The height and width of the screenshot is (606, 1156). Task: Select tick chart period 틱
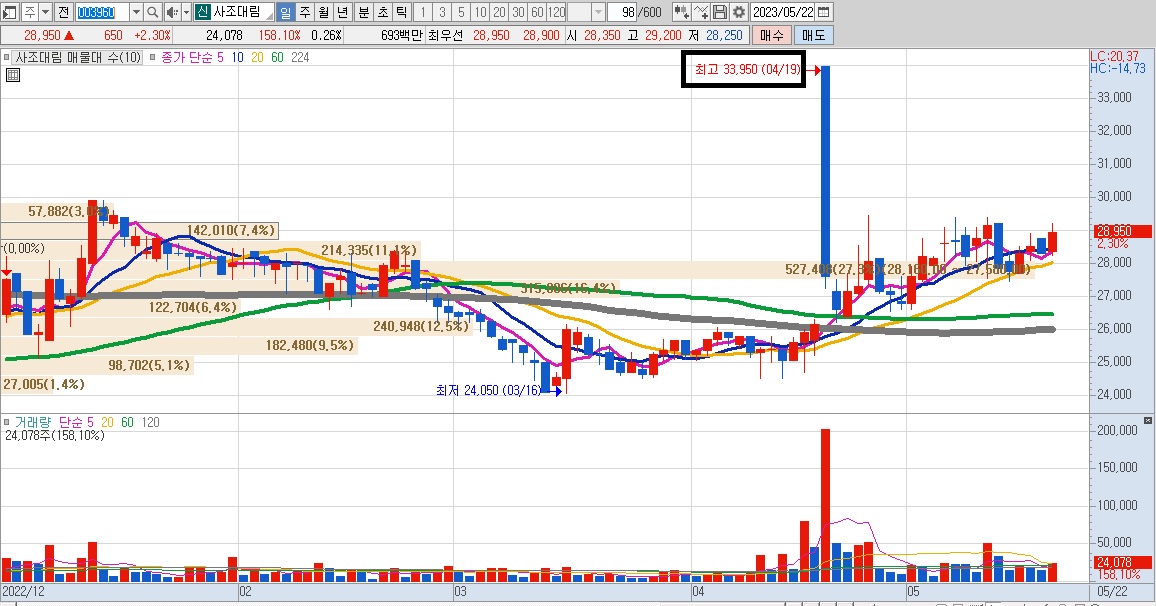[x=402, y=12]
